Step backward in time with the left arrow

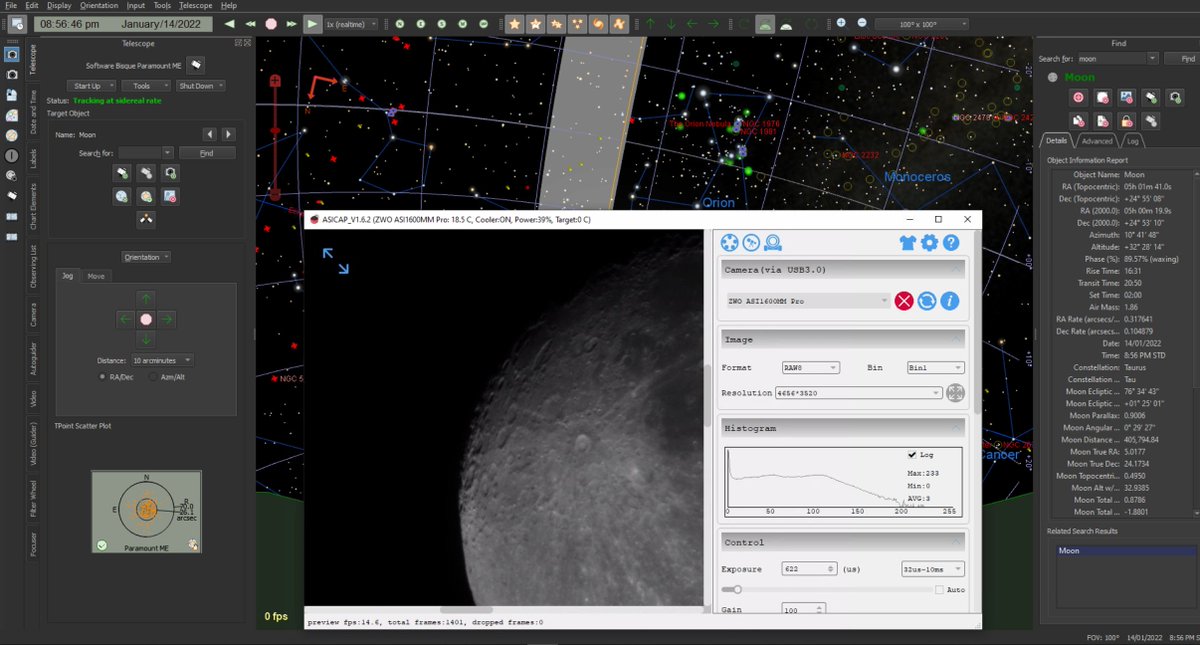(x=231, y=23)
